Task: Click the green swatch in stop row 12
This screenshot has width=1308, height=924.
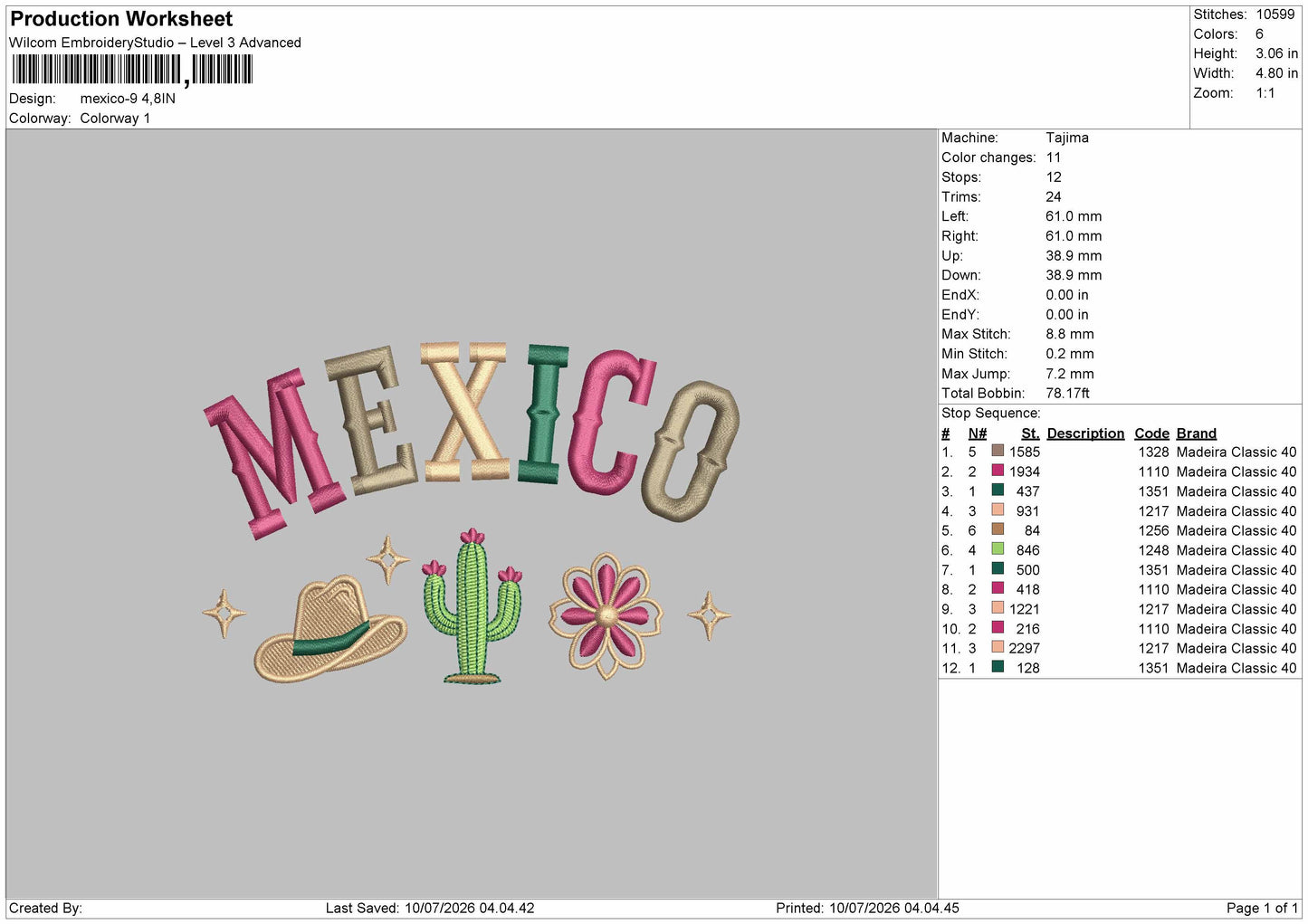Action: click(998, 667)
